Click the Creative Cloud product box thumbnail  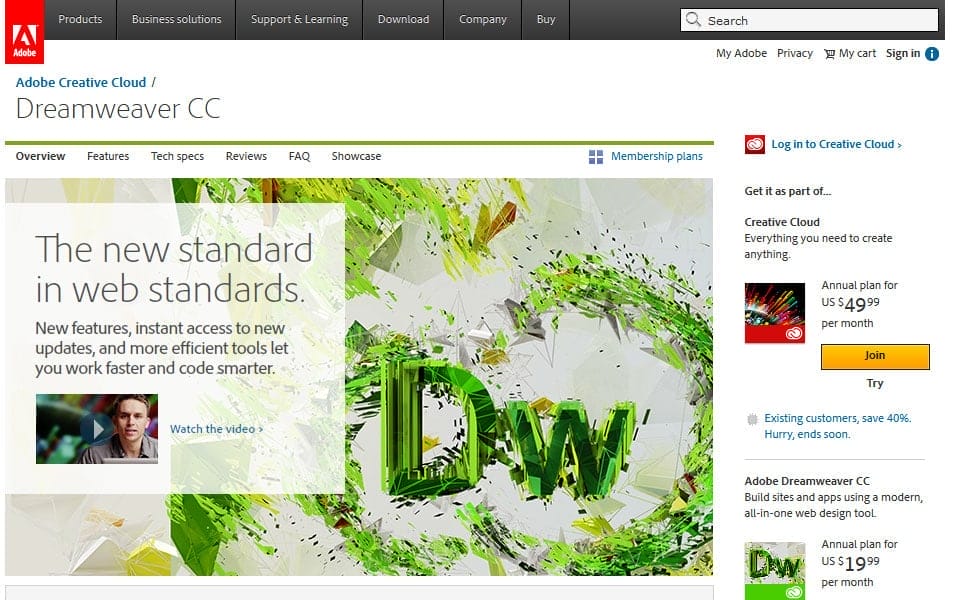775,313
